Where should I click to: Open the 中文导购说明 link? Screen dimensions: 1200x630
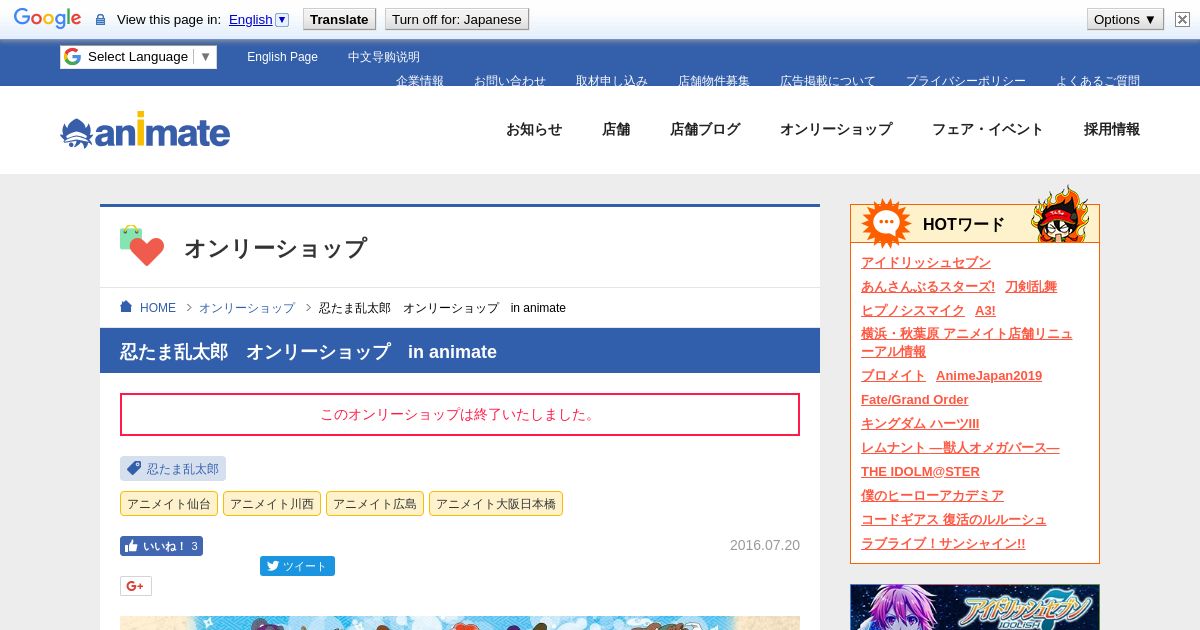[384, 57]
